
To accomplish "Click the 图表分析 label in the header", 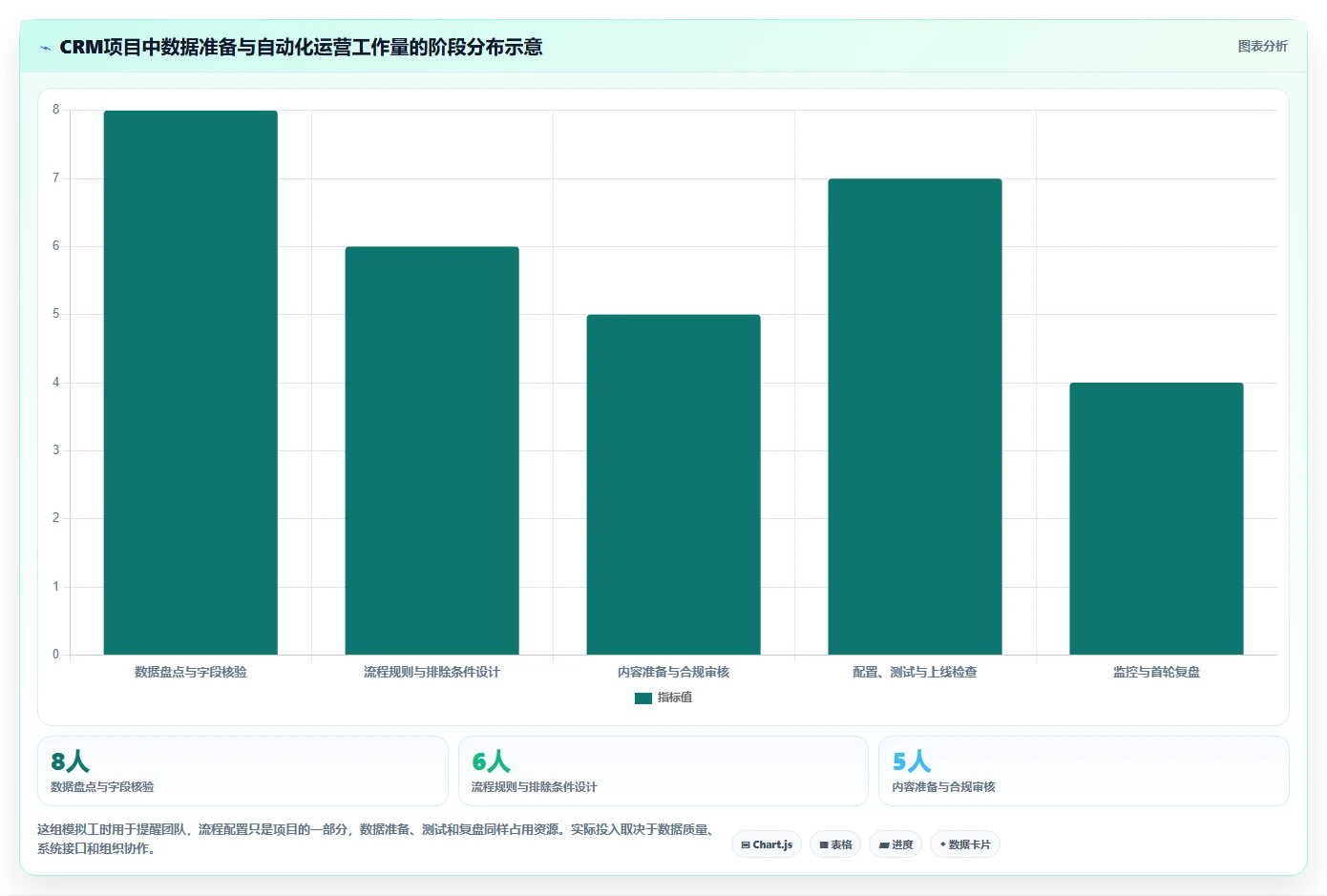I will pos(1262,46).
